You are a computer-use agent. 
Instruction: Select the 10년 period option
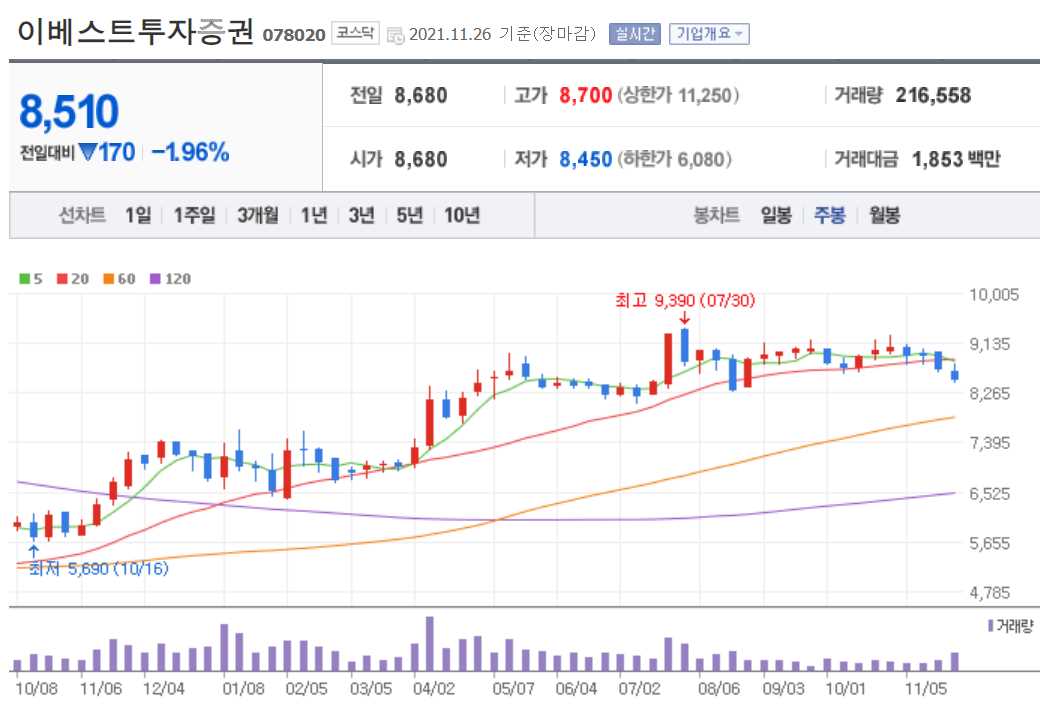[x=461, y=214]
